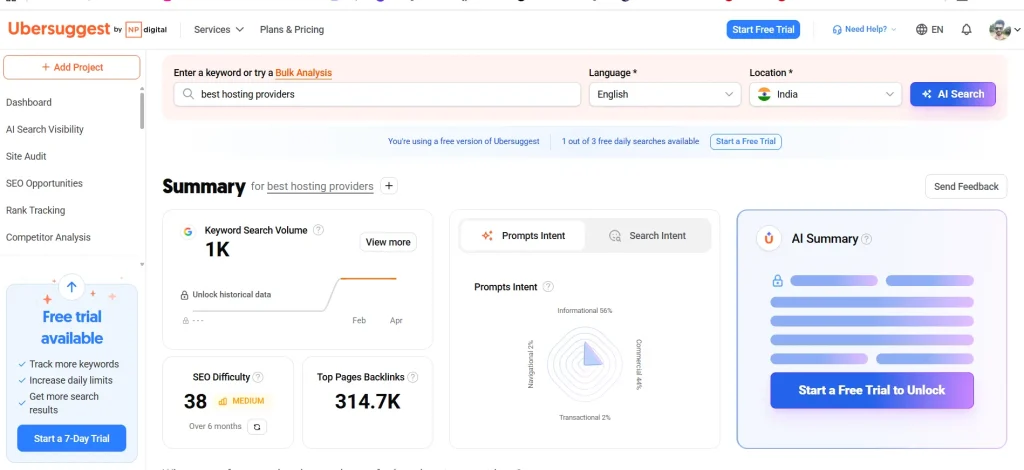
Task: Click the magnifier icon in keyword field
Action: tap(188, 94)
